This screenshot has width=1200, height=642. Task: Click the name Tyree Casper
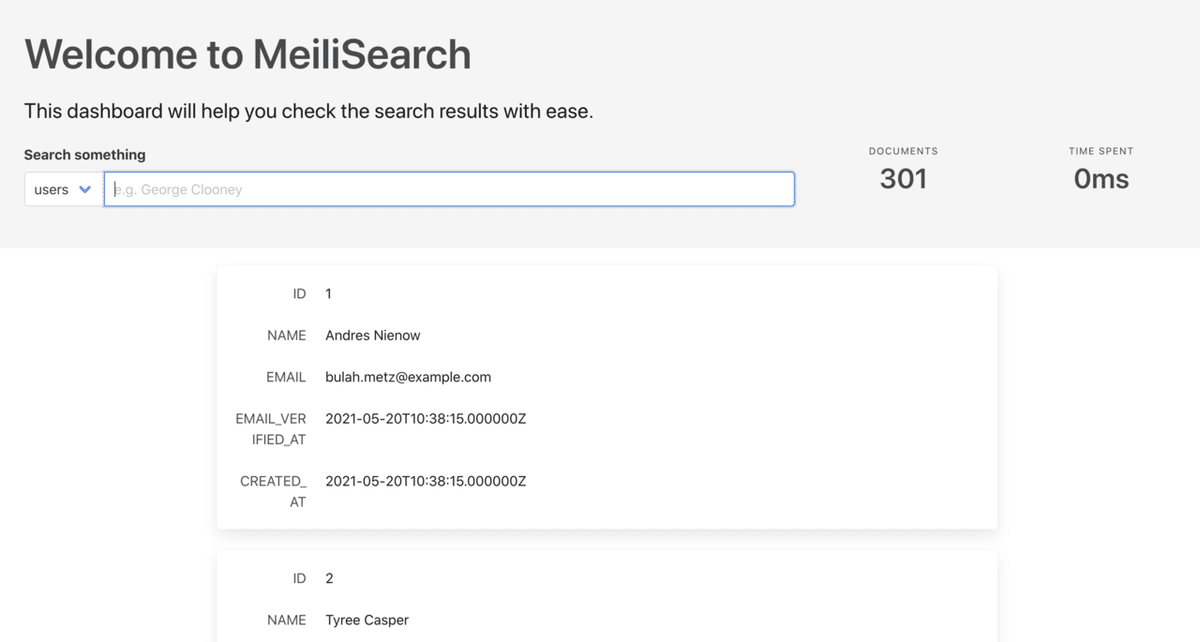[x=367, y=620]
